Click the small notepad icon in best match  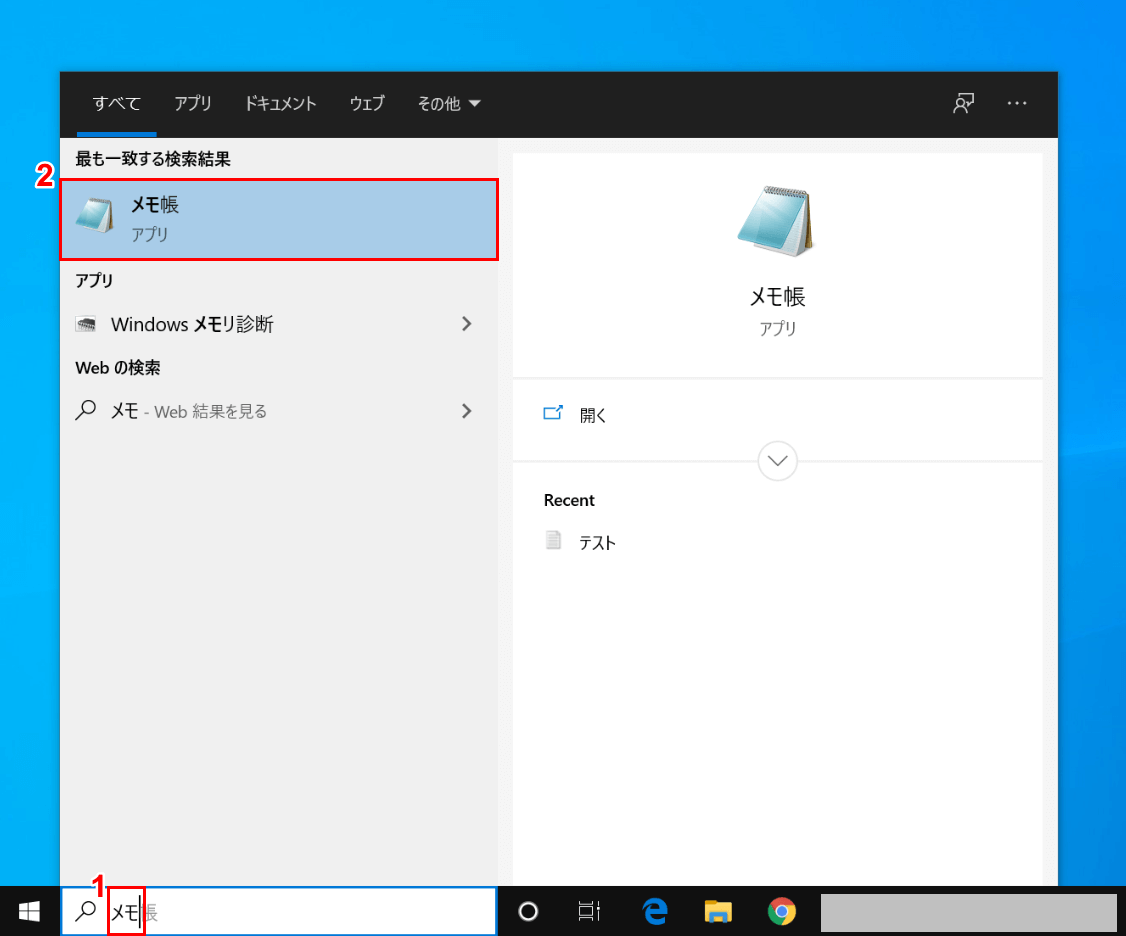click(95, 216)
